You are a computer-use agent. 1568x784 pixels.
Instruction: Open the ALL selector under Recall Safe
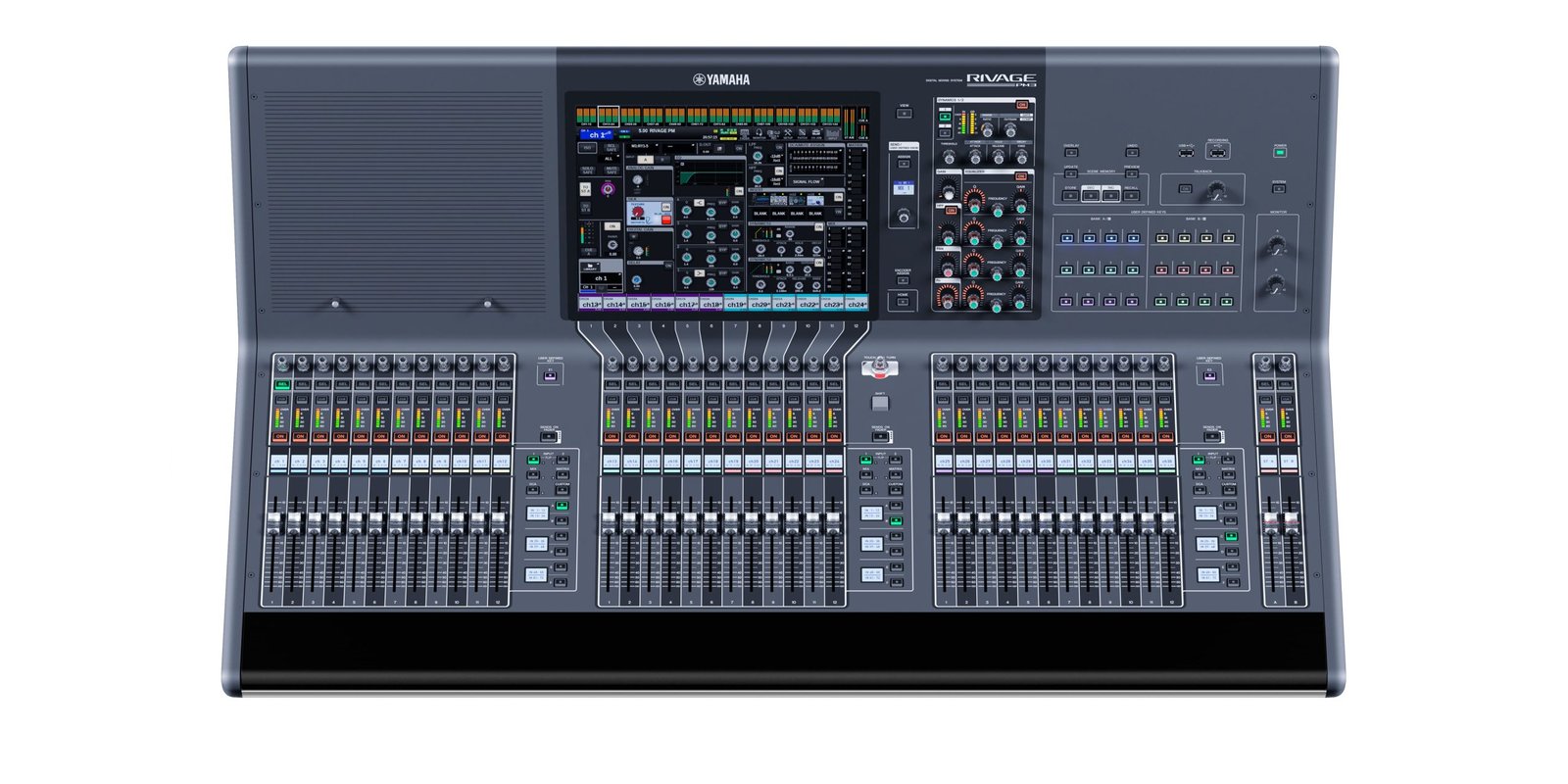tap(610, 158)
